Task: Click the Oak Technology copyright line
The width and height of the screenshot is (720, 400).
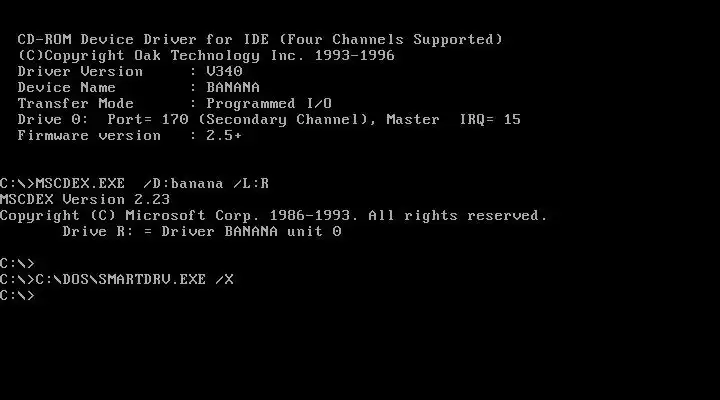Action: 206,56
